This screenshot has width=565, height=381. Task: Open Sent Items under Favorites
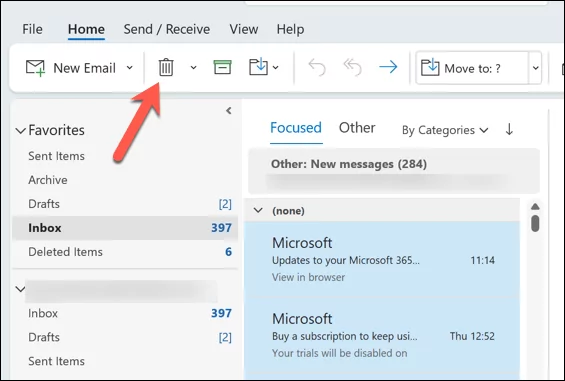(x=56, y=156)
